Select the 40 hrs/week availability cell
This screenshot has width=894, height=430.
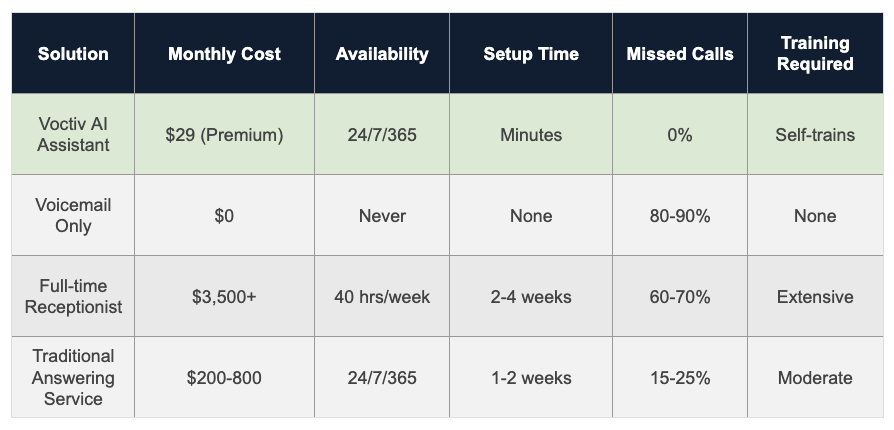pos(382,297)
